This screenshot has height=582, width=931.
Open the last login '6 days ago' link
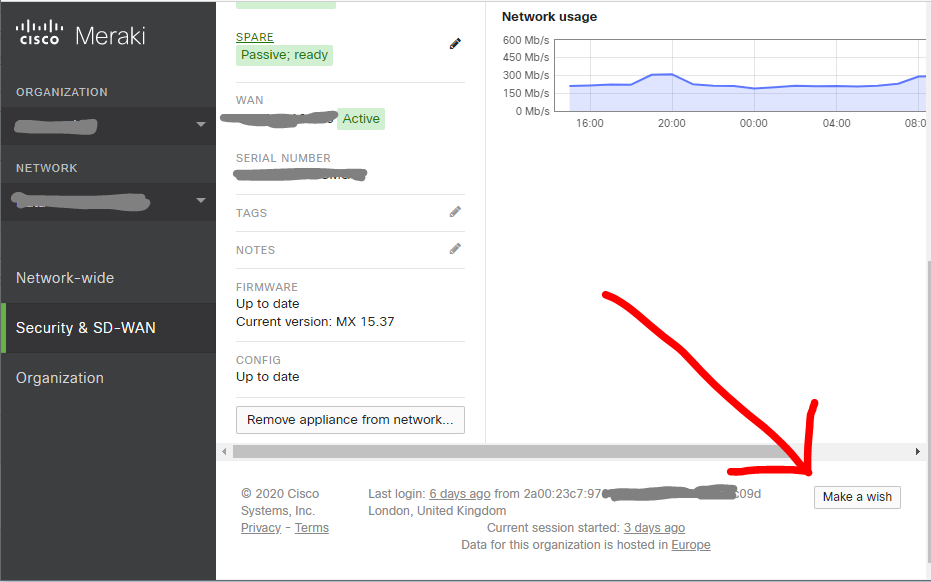(x=460, y=493)
